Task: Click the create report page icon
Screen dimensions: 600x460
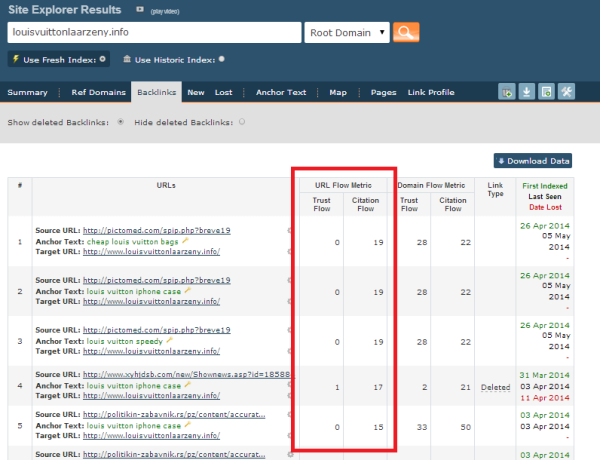Action: tap(546, 92)
